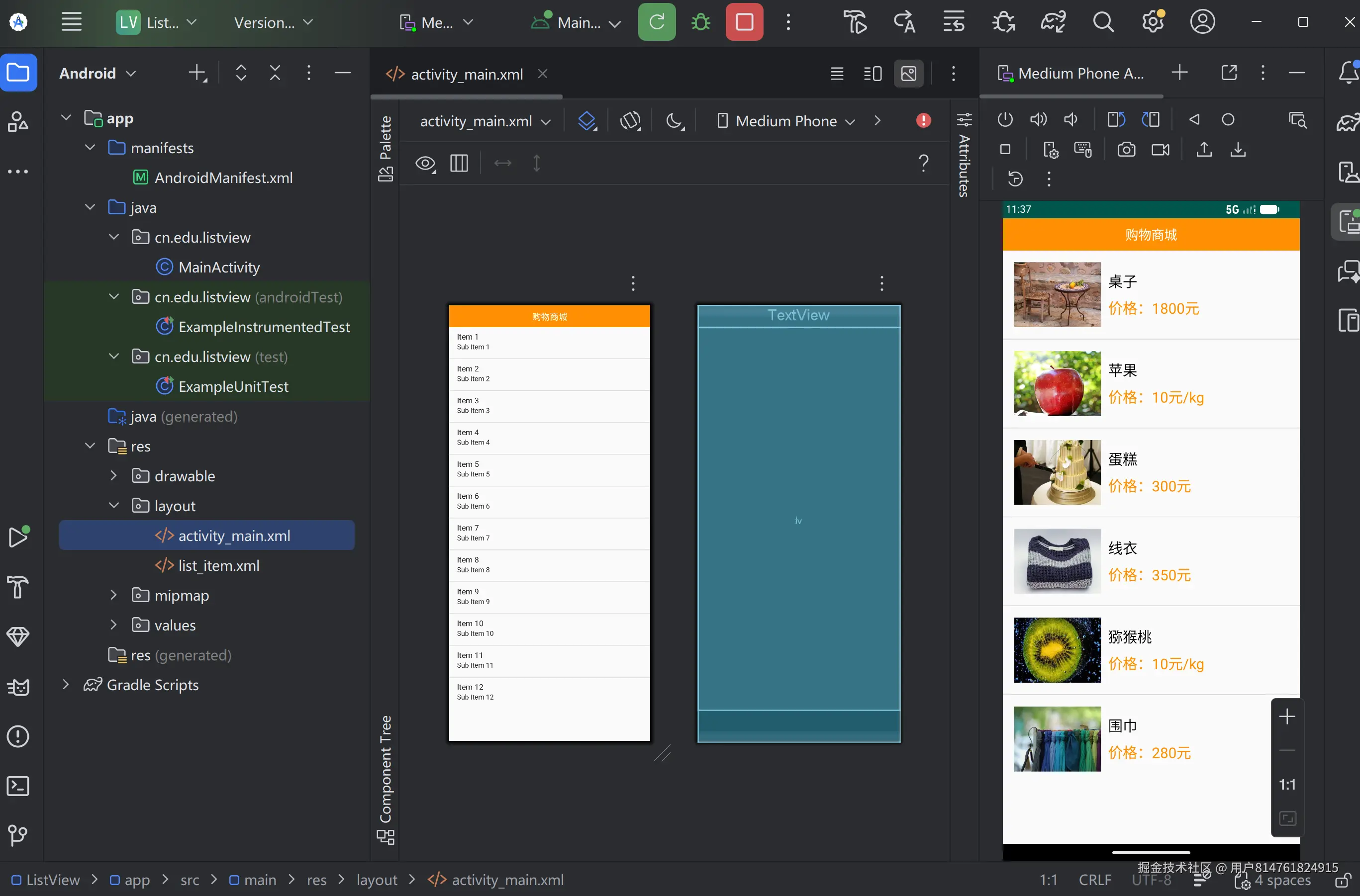The image size is (1360, 896).
Task: Open the Problems tool window
Action: 18,736
